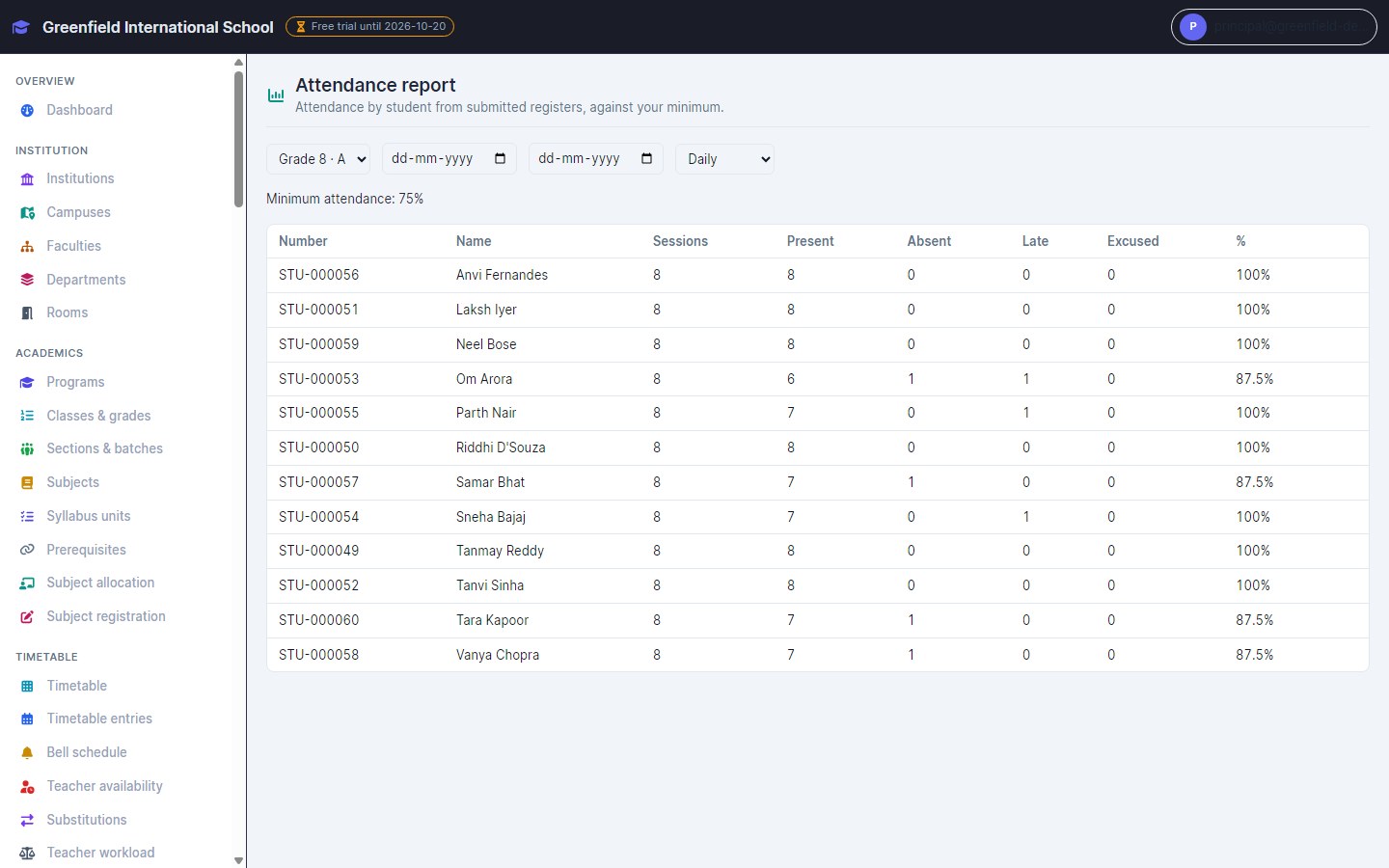Click the Greenfield International School title
The image size is (1389, 868).
158,27
